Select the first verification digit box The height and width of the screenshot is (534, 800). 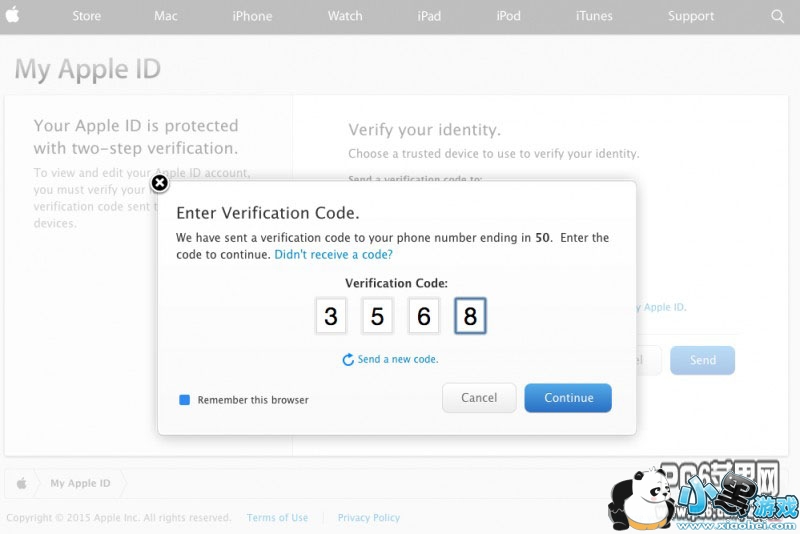pos(331,316)
